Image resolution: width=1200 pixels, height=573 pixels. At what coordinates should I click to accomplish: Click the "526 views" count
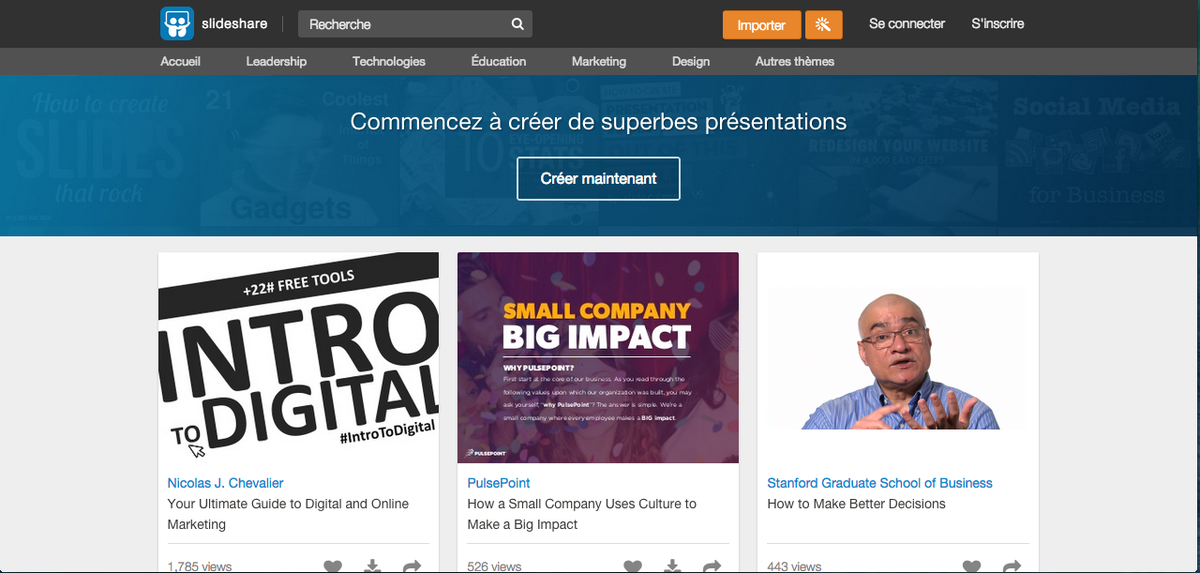tap(494, 567)
